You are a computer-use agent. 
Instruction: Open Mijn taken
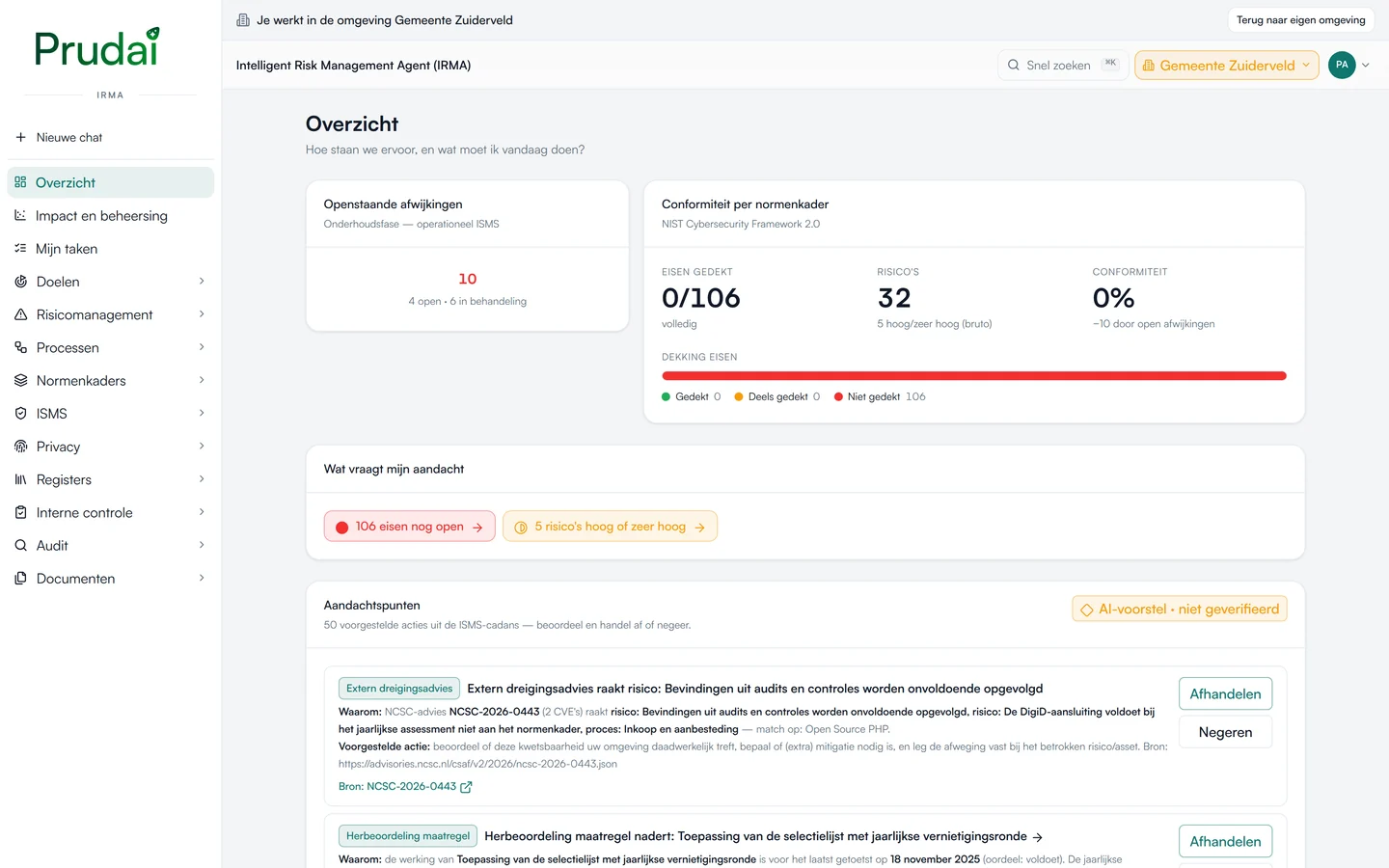point(110,248)
